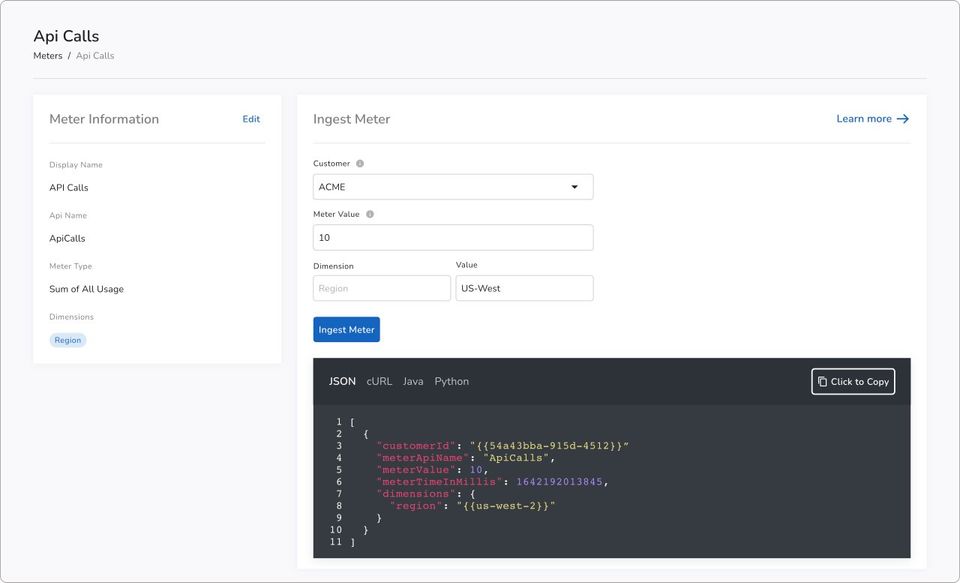The height and width of the screenshot is (583, 960).
Task: Select the Sum of All Usage text
Action: (x=86, y=289)
